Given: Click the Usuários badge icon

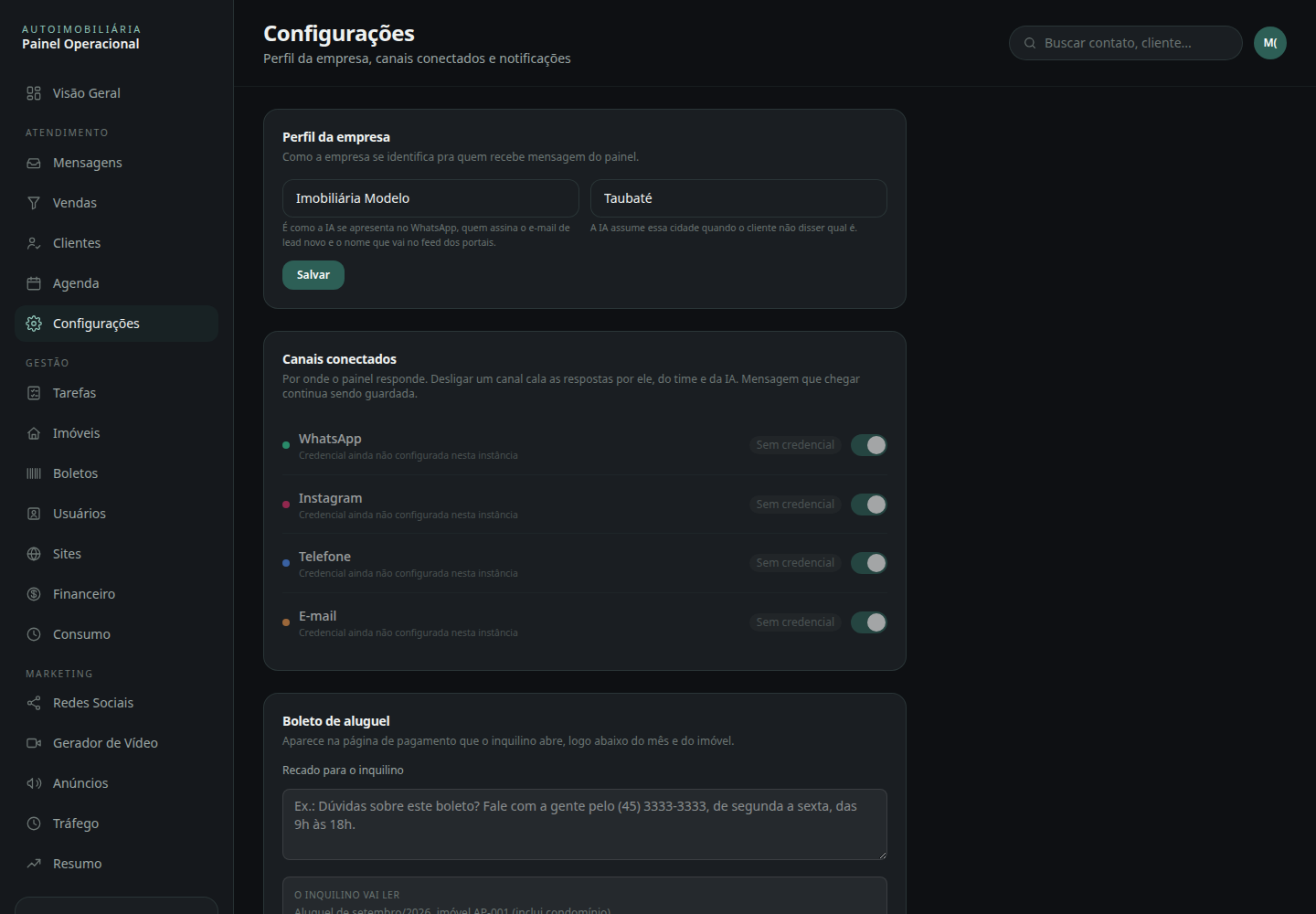Looking at the screenshot, I should pos(34,514).
